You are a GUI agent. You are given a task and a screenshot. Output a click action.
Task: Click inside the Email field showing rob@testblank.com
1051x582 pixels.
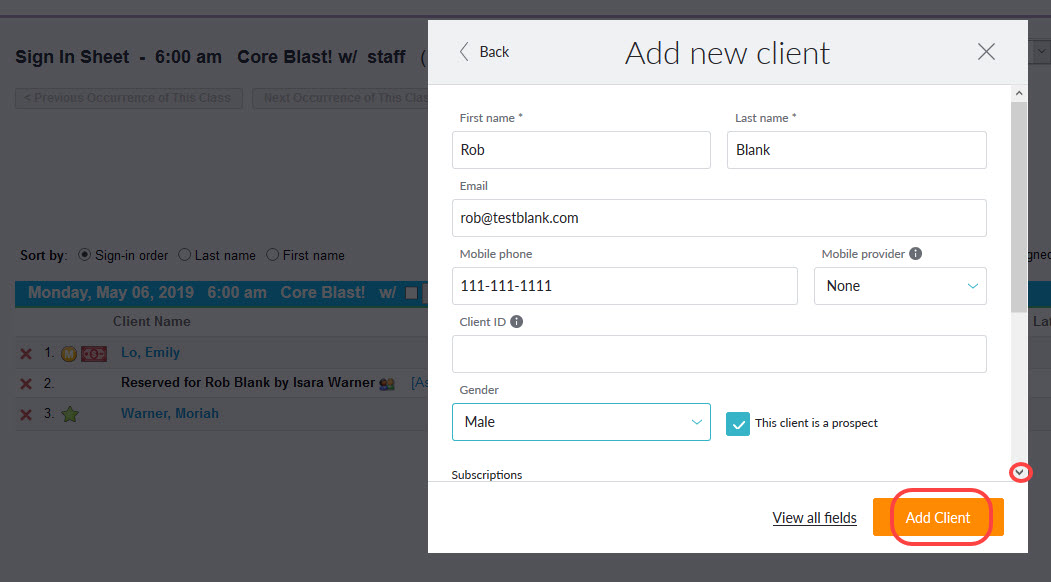click(720, 217)
